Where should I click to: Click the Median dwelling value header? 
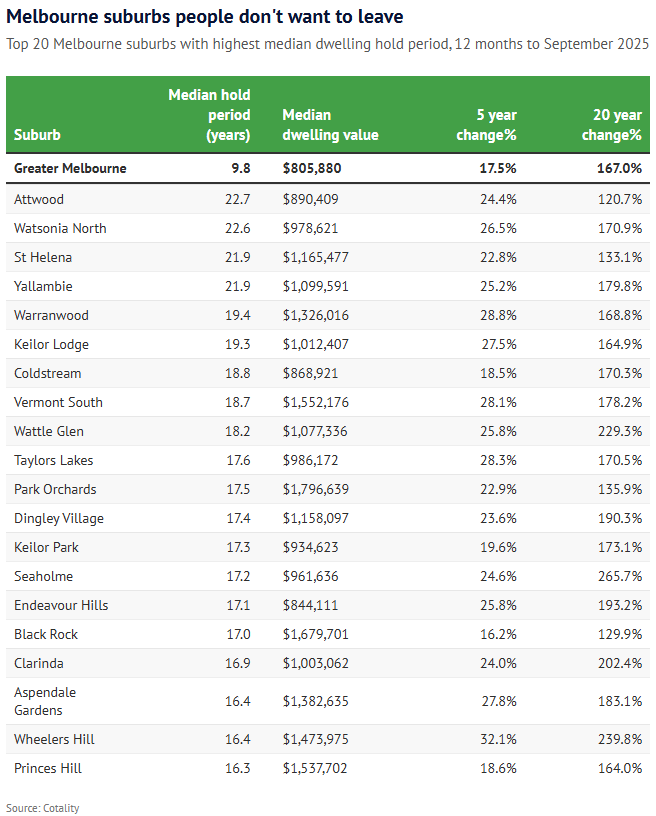[x=330, y=125]
